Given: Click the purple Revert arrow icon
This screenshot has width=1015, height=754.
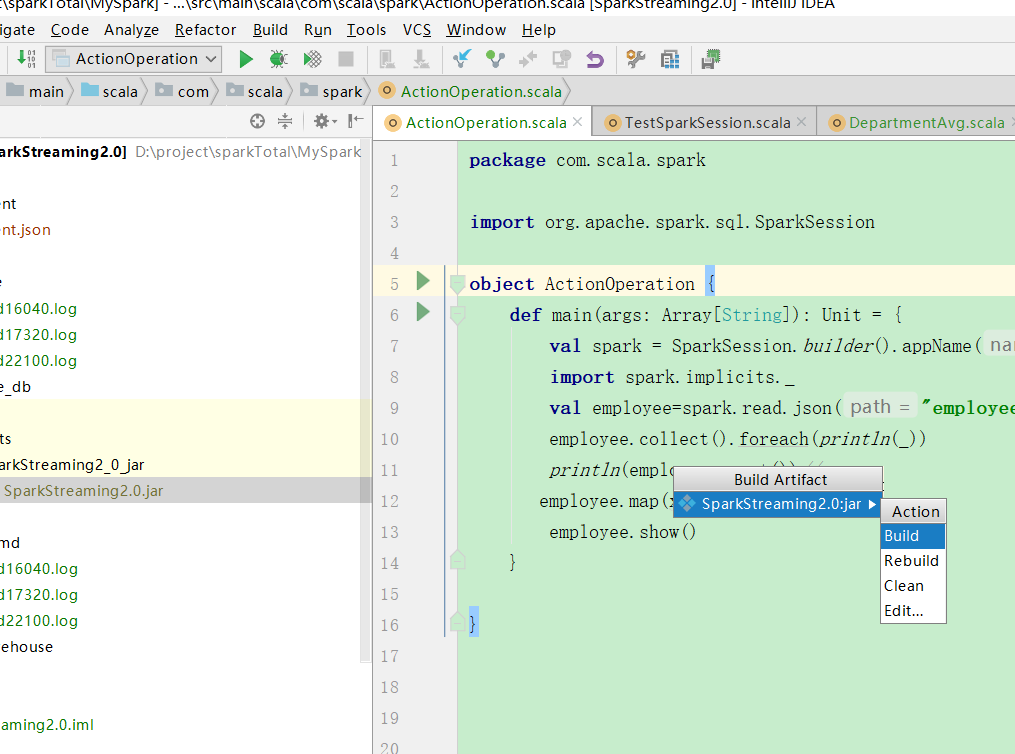Looking at the screenshot, I should 595,60.
